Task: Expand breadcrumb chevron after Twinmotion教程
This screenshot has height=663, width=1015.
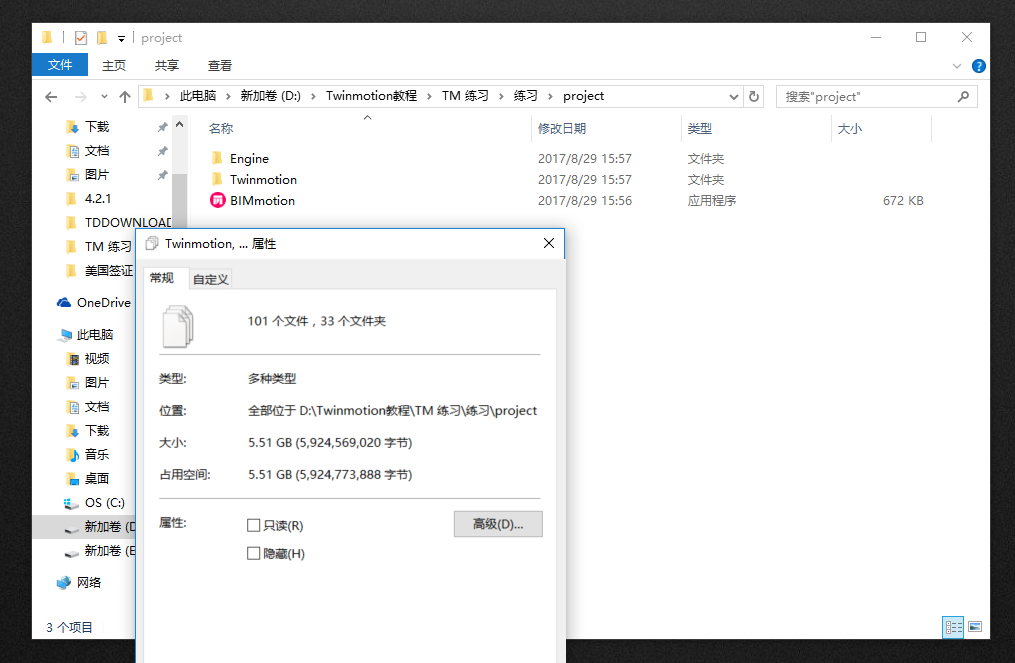Action: click(429, 96)
